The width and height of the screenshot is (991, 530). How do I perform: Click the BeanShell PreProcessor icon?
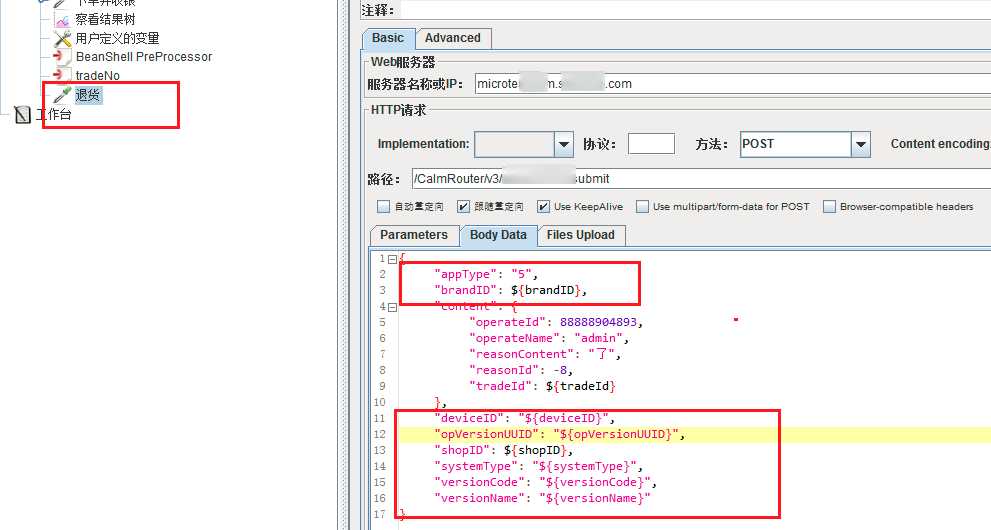click(x=62, y=57)
